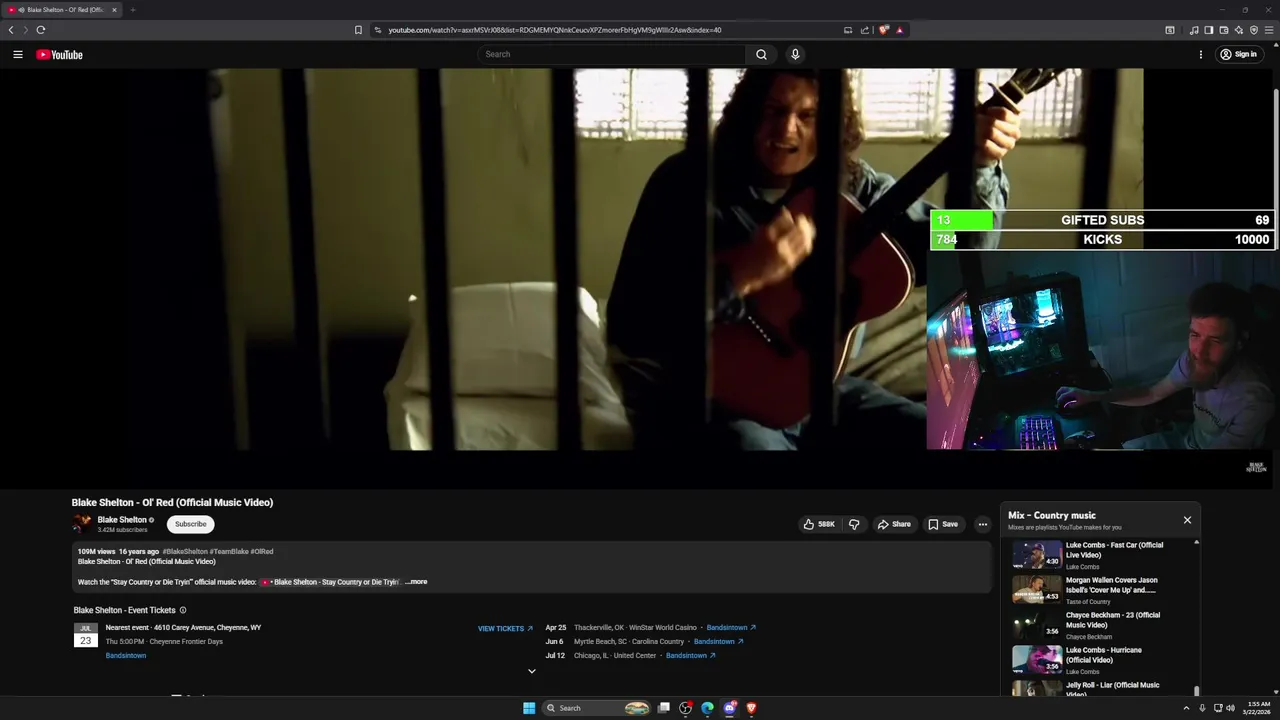1280x720 pixels.
Task: Click the Blake Shelton channel avatar
Action: (82, 523)
